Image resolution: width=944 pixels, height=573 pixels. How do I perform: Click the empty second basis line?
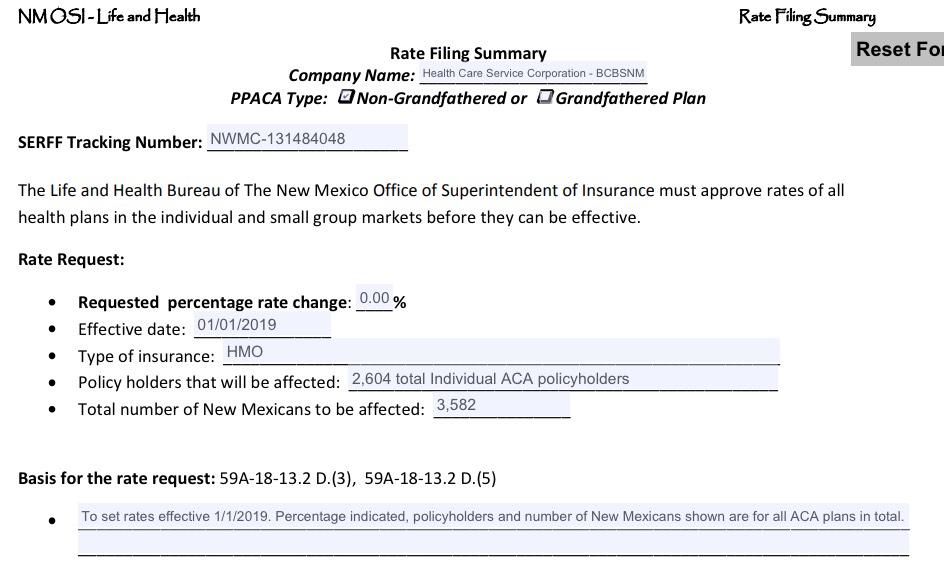click(x=493, y=543)
